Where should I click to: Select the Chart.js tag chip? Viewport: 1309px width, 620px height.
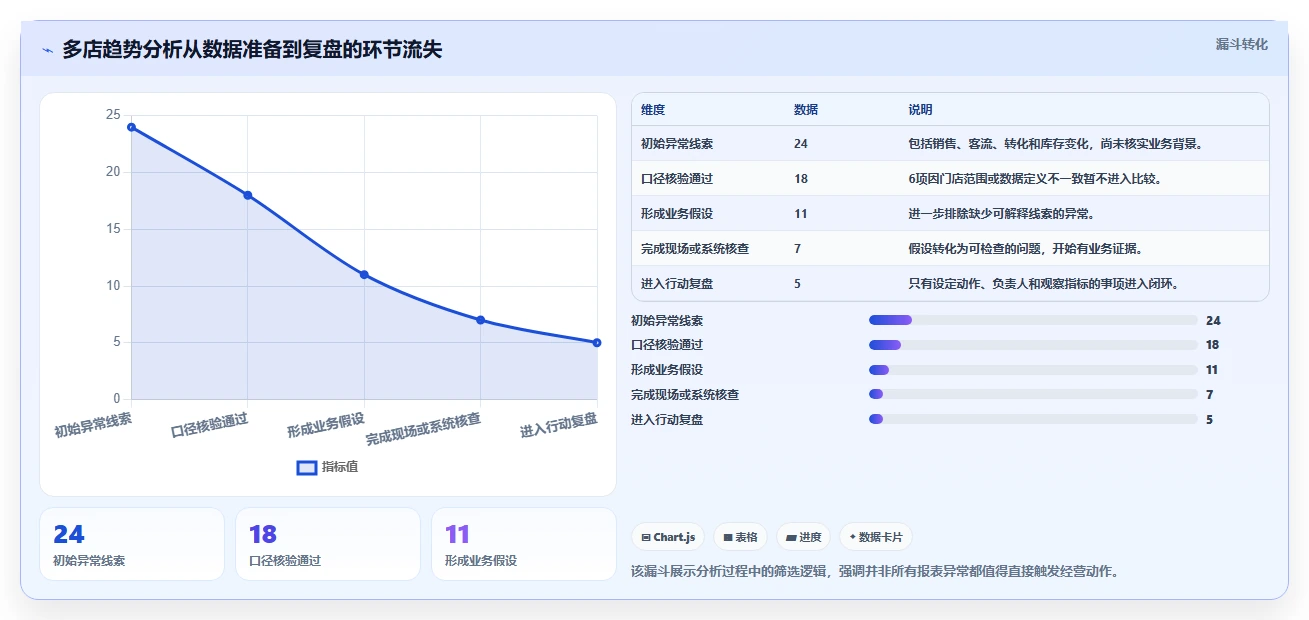pyautogui.click(x=668, y=537)
